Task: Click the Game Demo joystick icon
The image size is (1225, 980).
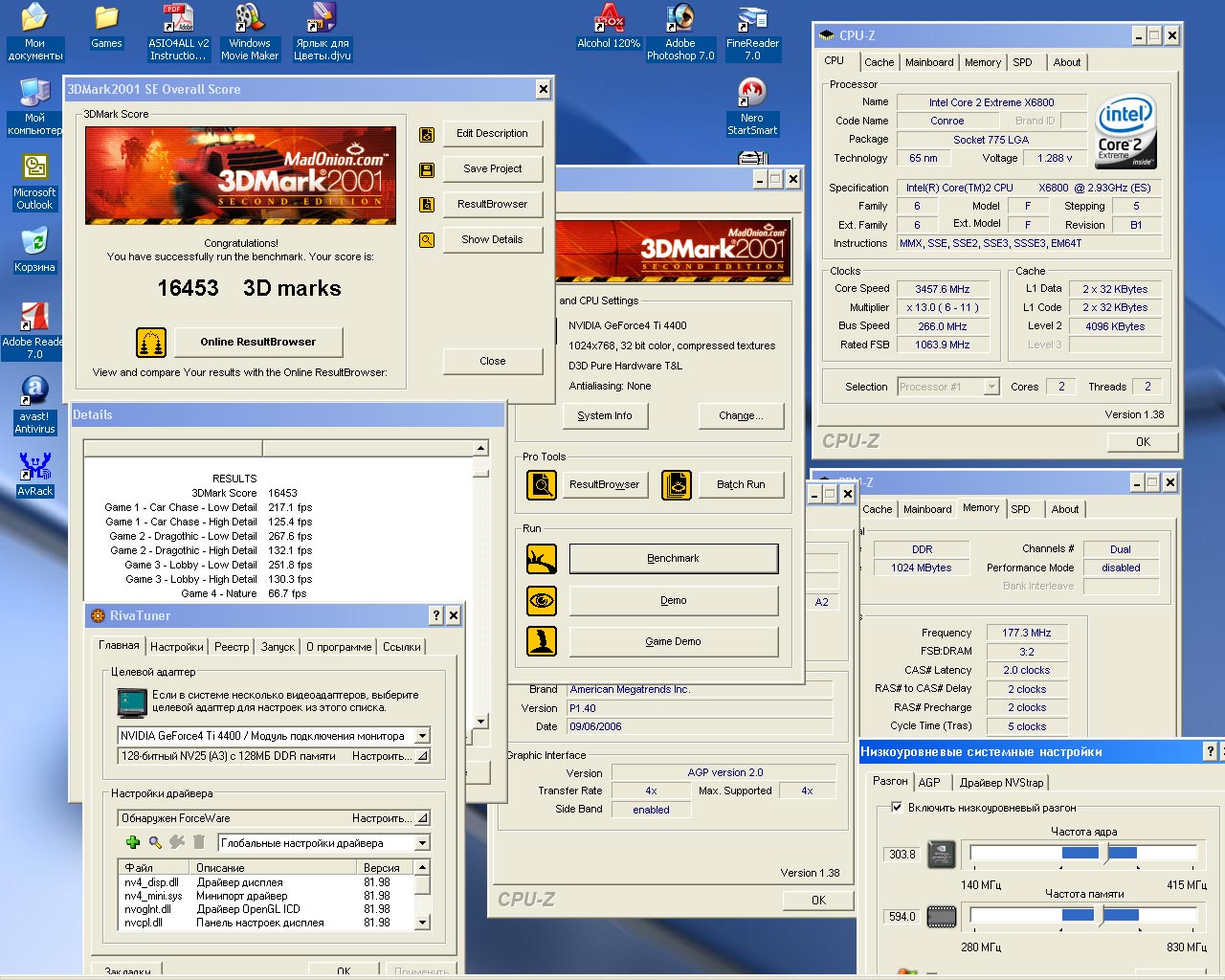Action: pyautogui.click(x=542, y=641)
